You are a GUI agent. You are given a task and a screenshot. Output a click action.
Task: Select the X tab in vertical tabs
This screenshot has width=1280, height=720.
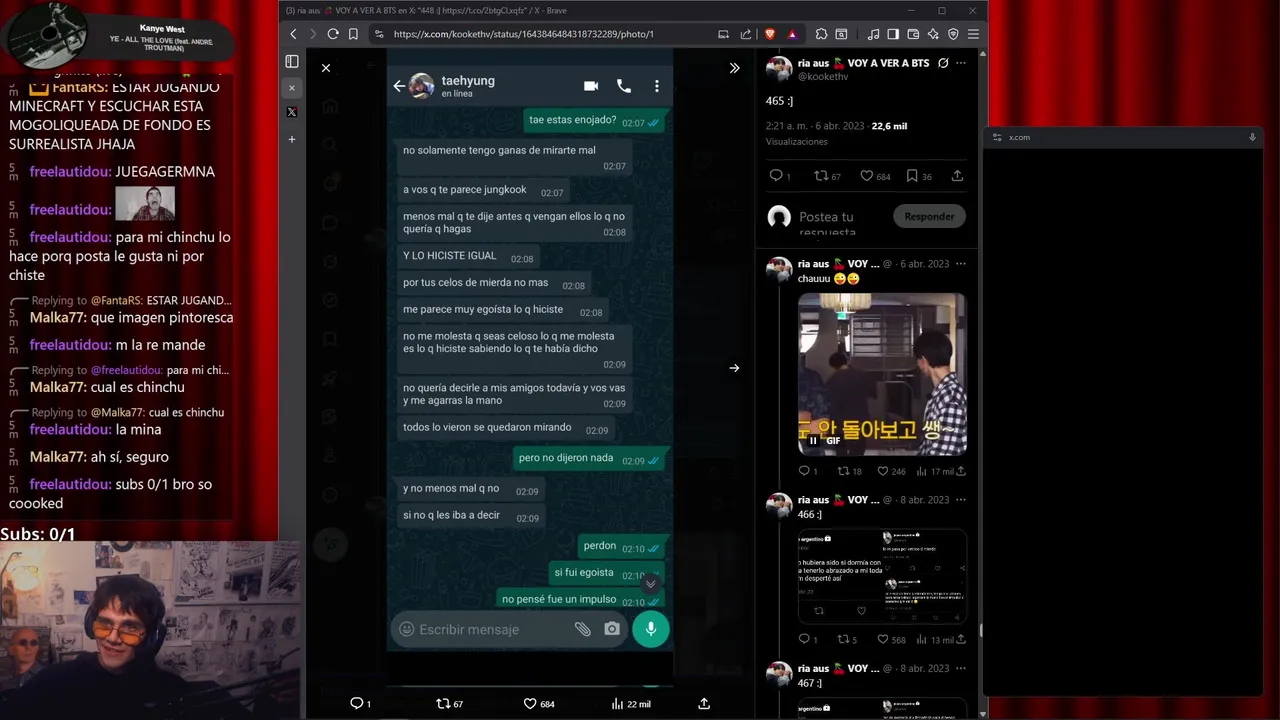point(292,112)
